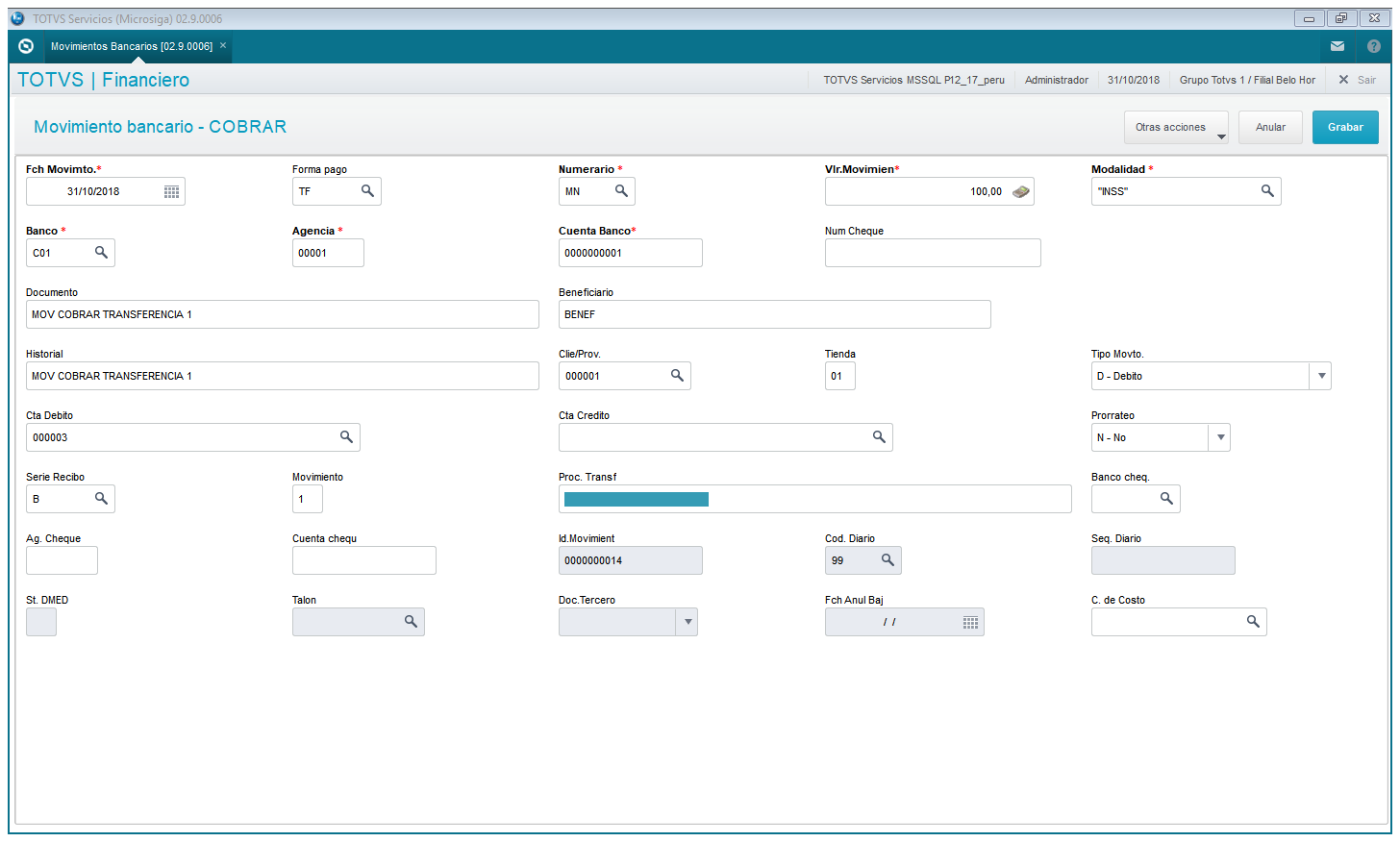Open Banco cheq. lookup magnifier

point(1166,499)
